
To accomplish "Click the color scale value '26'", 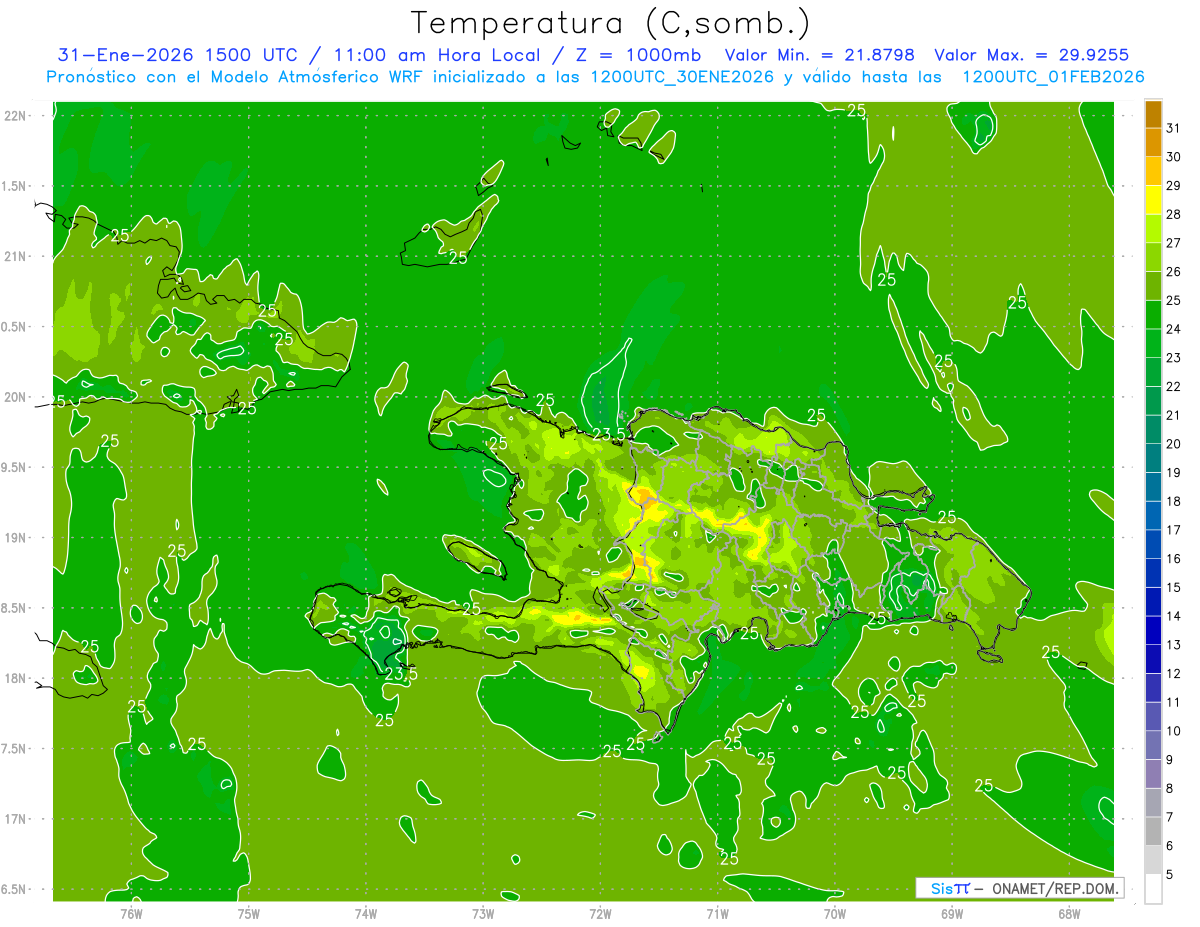I will pyautogui.click(x=1174, y=272).
